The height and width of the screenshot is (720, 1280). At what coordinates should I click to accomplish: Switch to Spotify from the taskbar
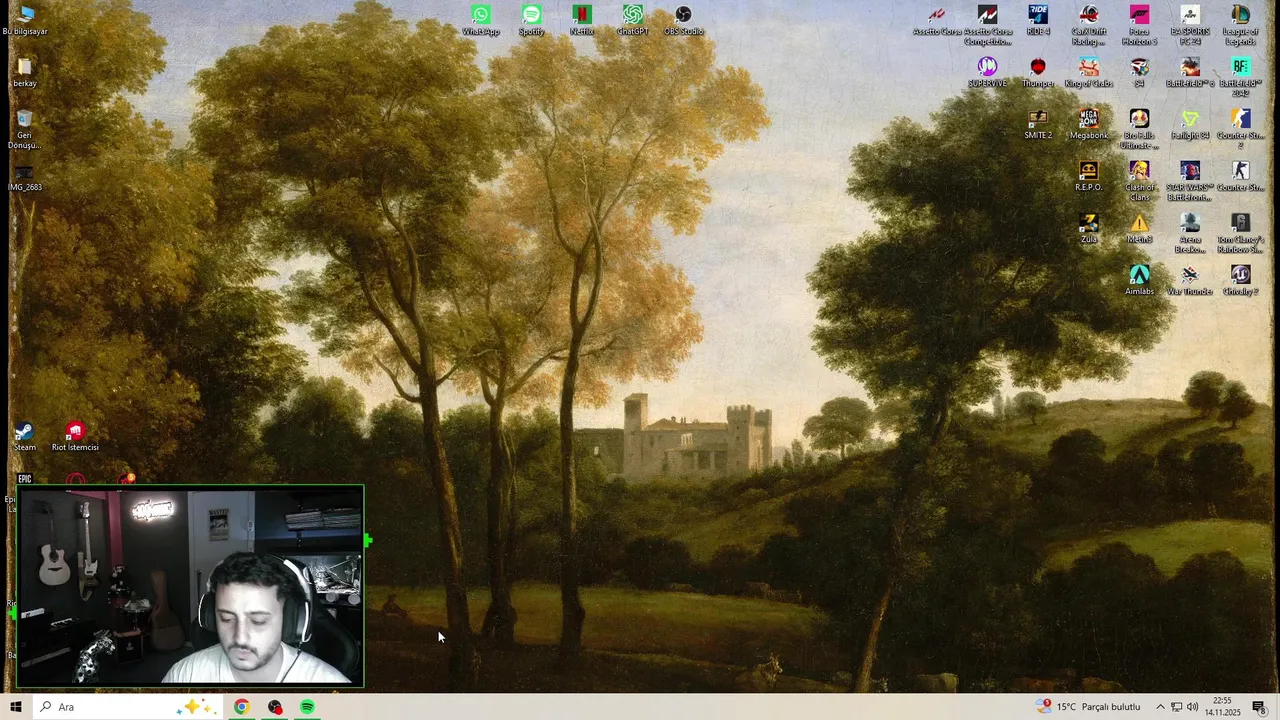point(307,707)
